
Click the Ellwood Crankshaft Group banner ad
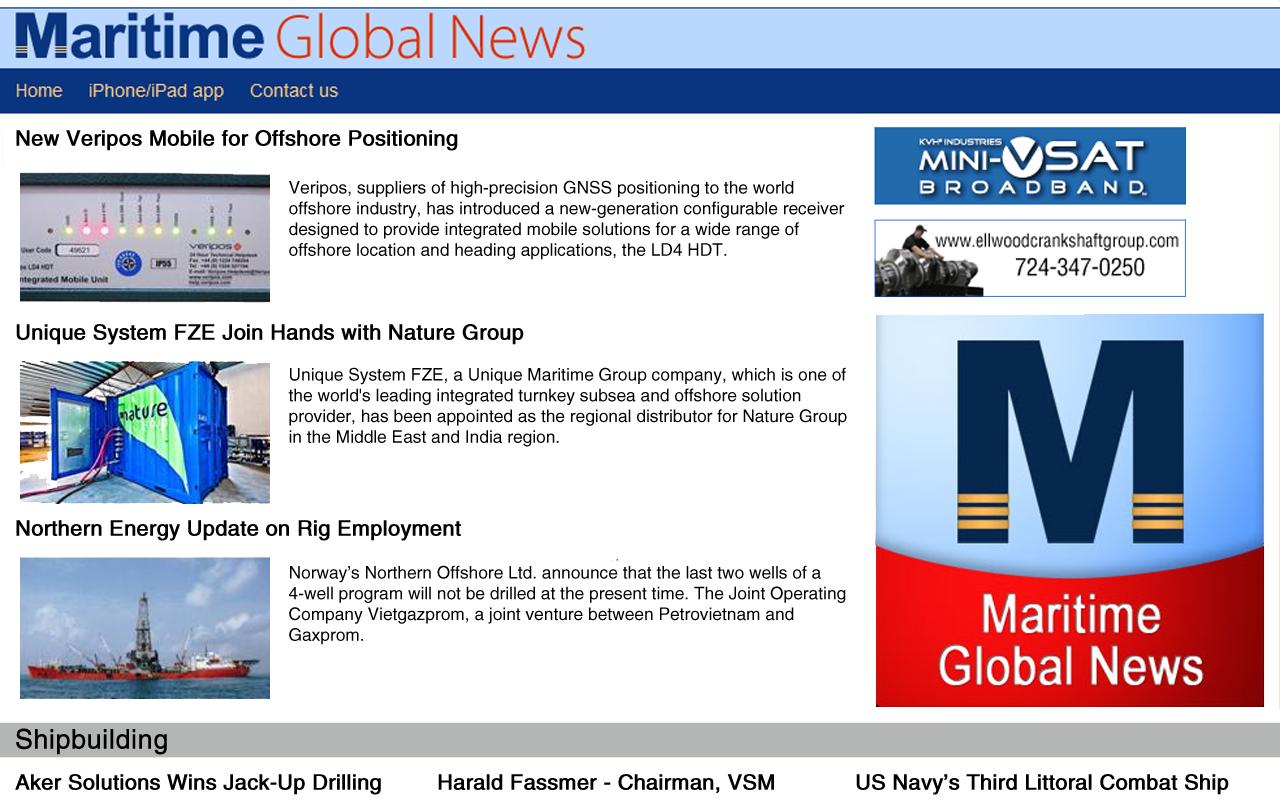pos(1030,258)
